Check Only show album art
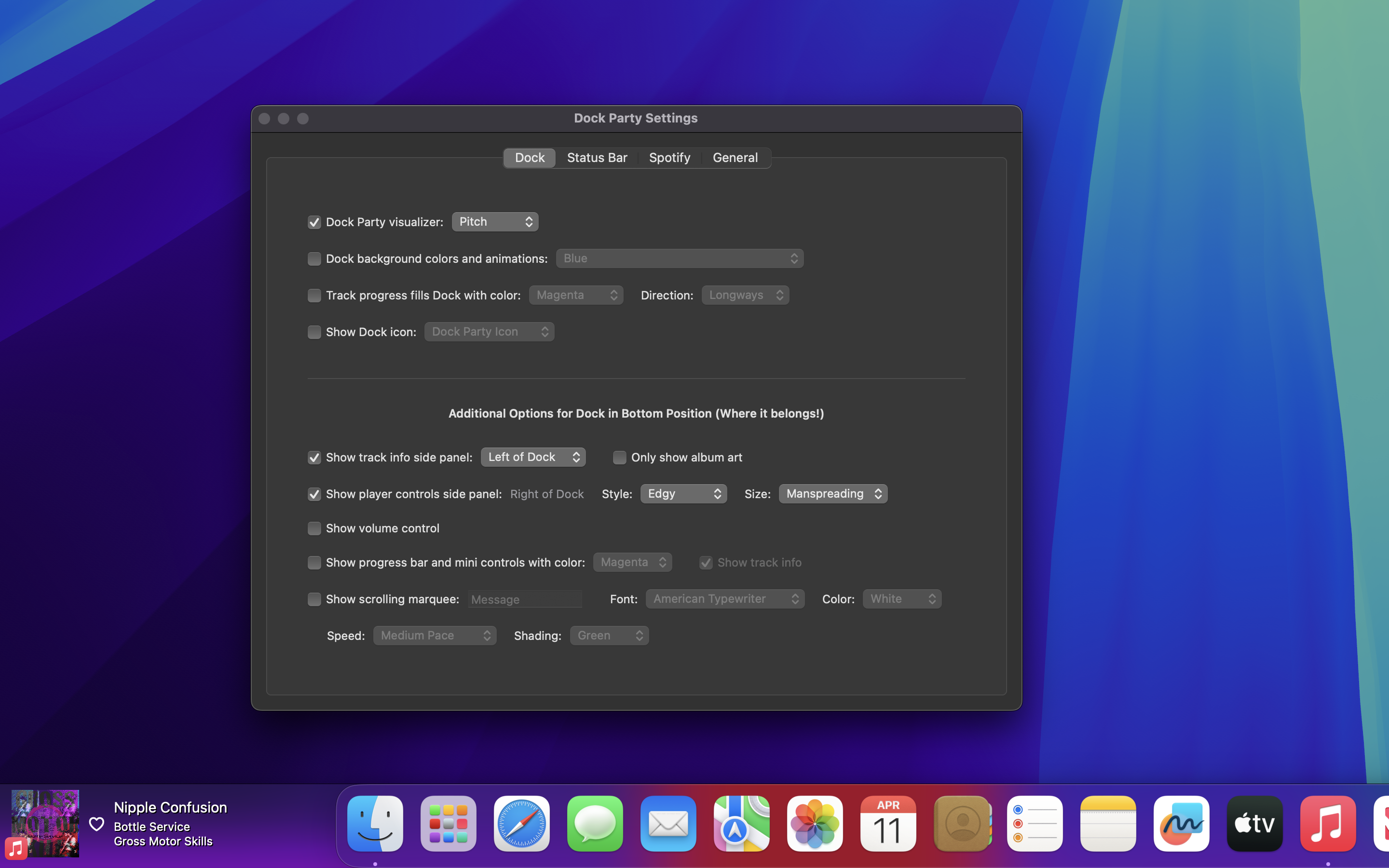This screenshot has height=868, width=1389. point(620,457)
